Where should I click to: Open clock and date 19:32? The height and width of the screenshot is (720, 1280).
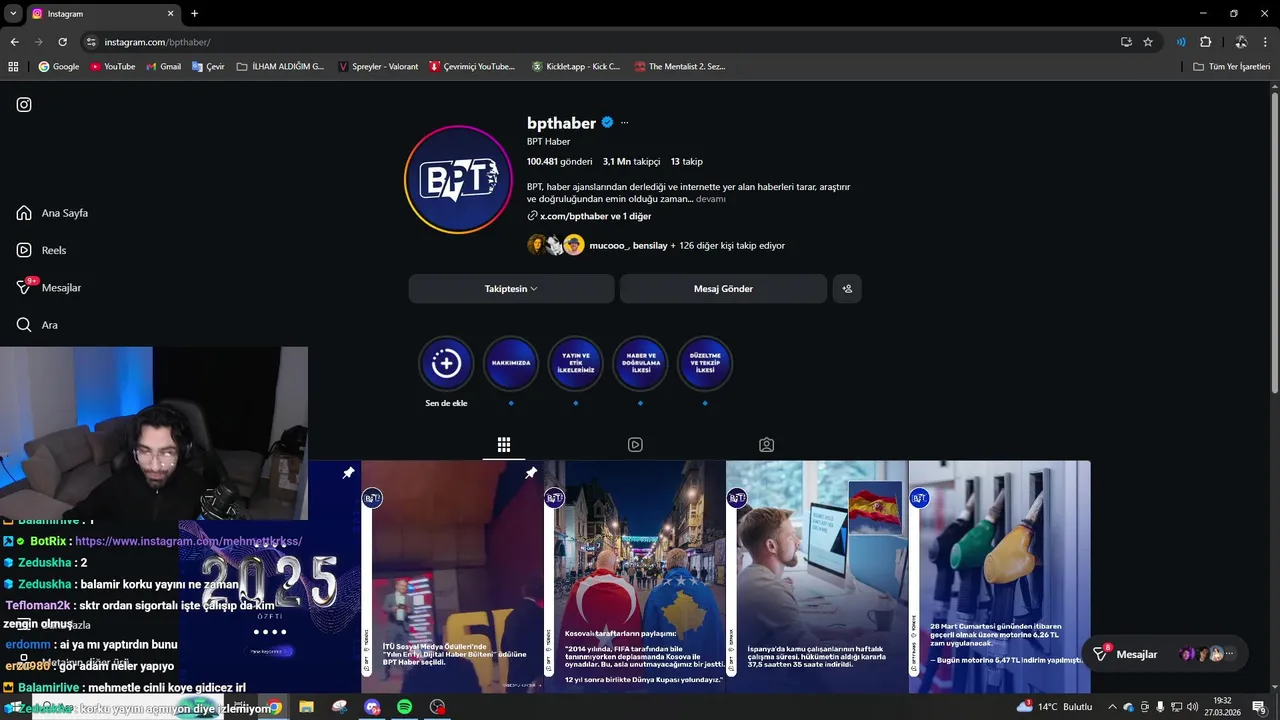(x=1222, y=707)
